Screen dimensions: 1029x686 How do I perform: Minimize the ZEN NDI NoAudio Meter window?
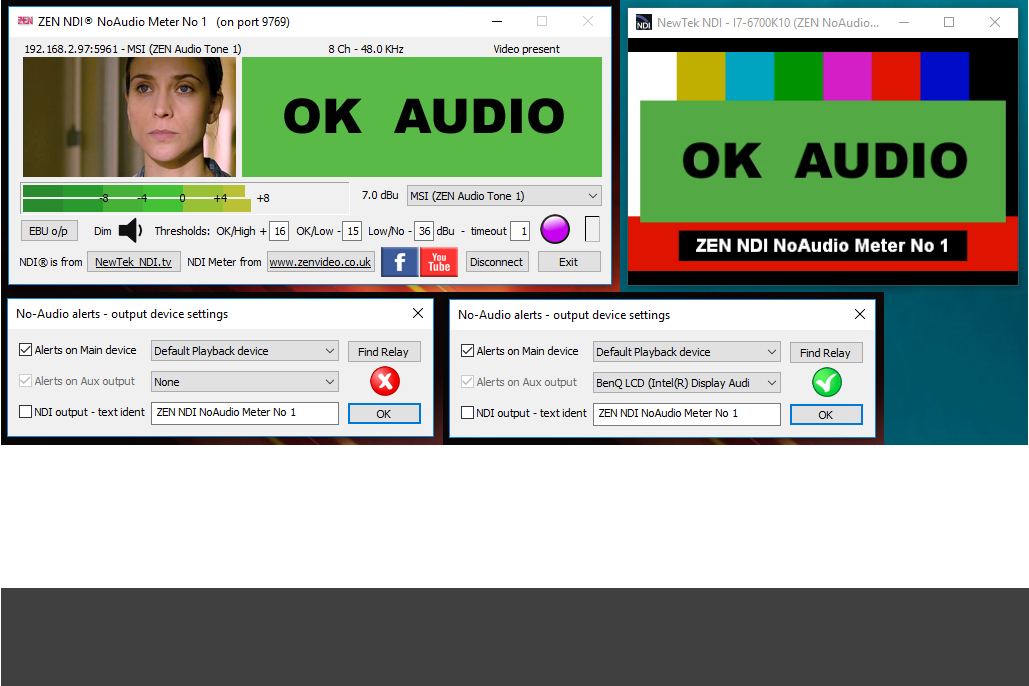[x=497, y=22]
